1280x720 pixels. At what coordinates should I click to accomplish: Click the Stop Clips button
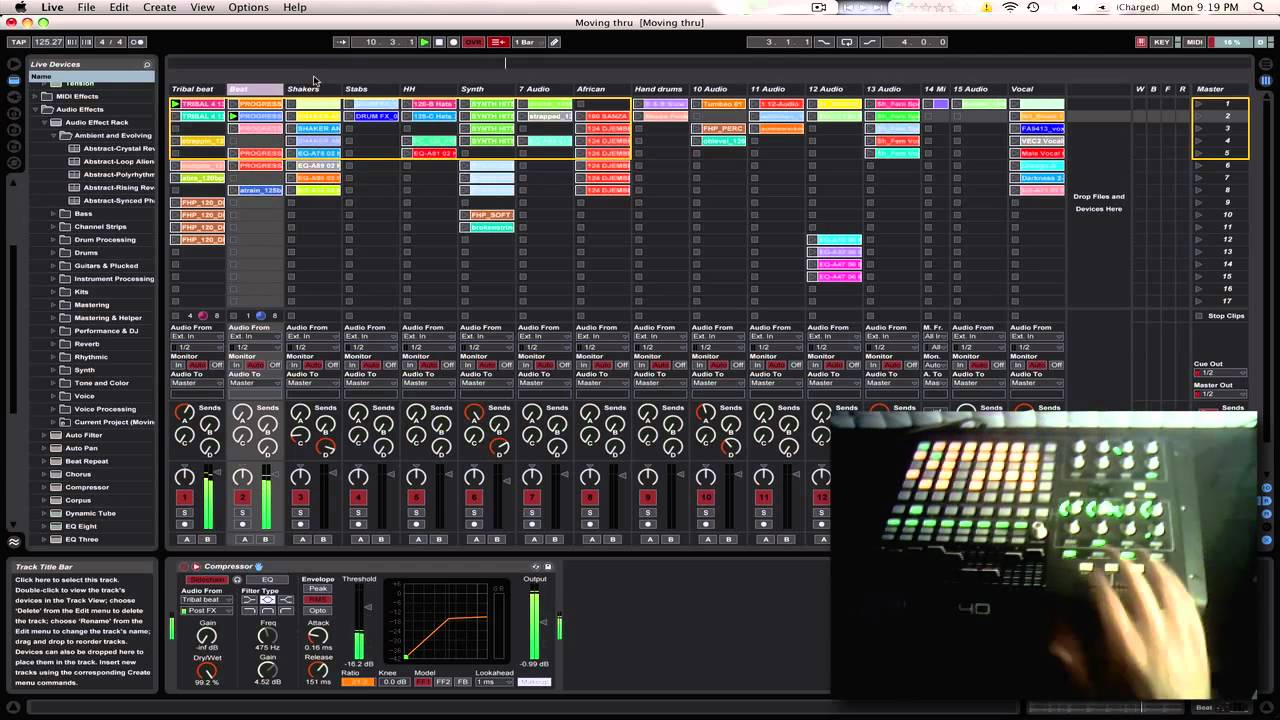pyautogui.click(x=1226, y=316)
